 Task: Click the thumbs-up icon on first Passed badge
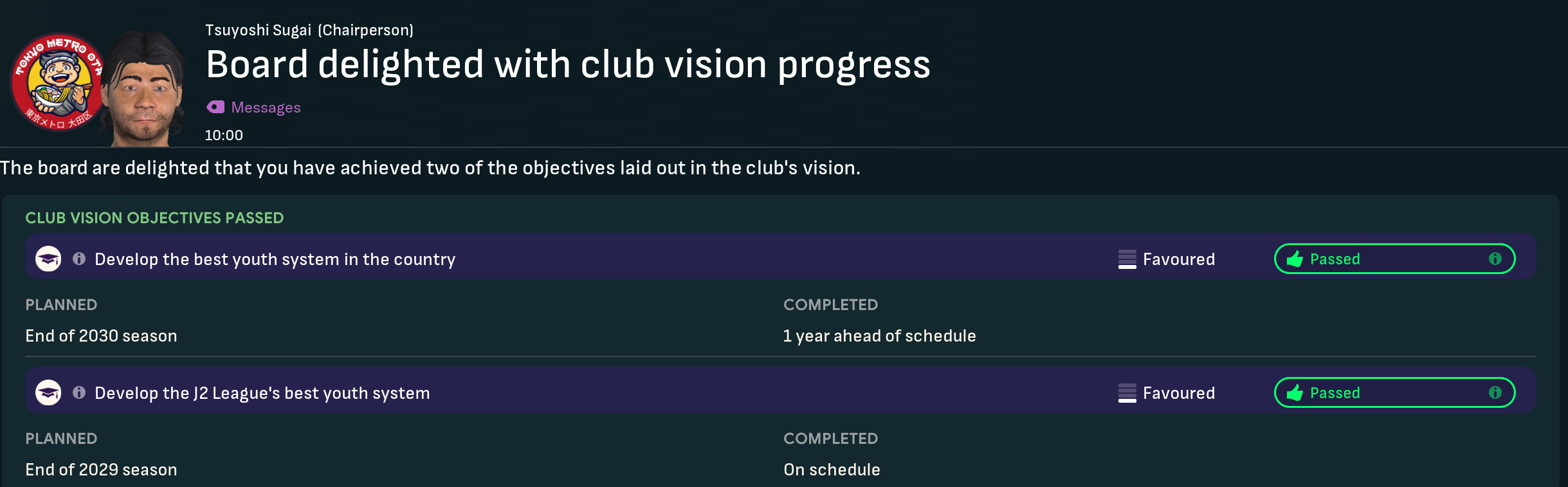pos(1295,259)
